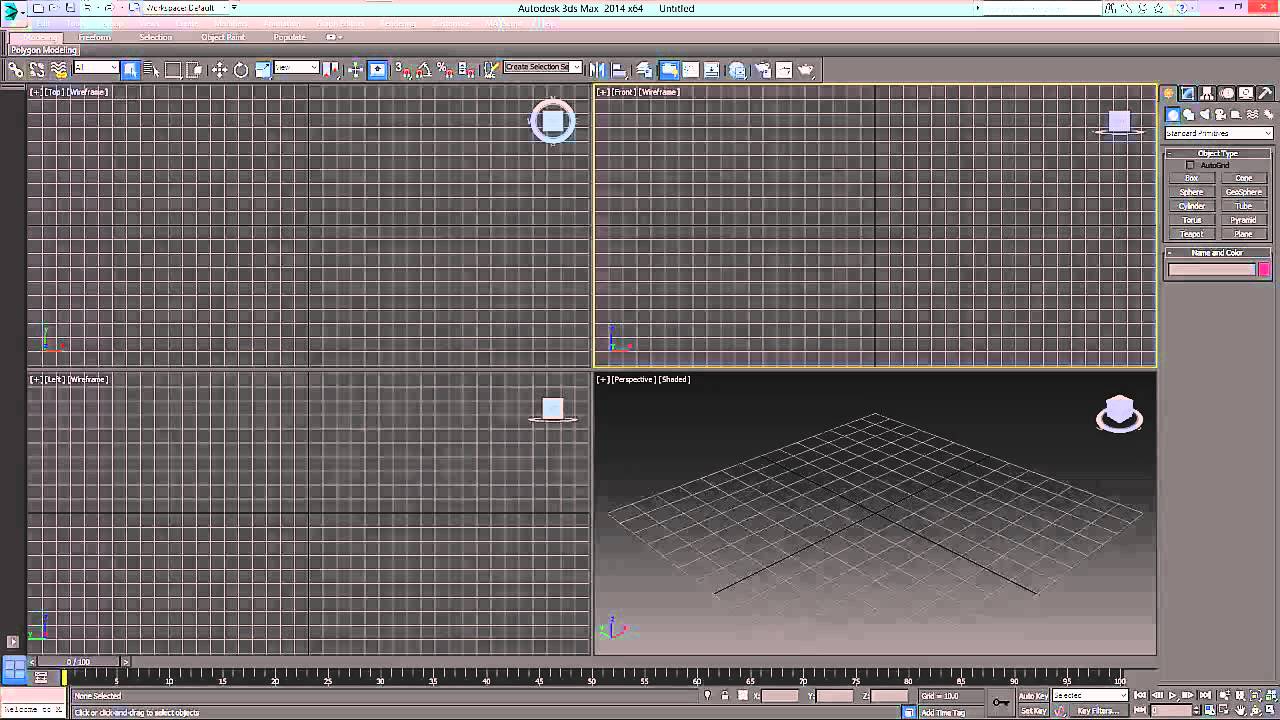The height and width of the screenshot is (720, 1280).
Task: Select the Link tool in main toolbar
Action: pyautogui.click(x=16, y=70)
